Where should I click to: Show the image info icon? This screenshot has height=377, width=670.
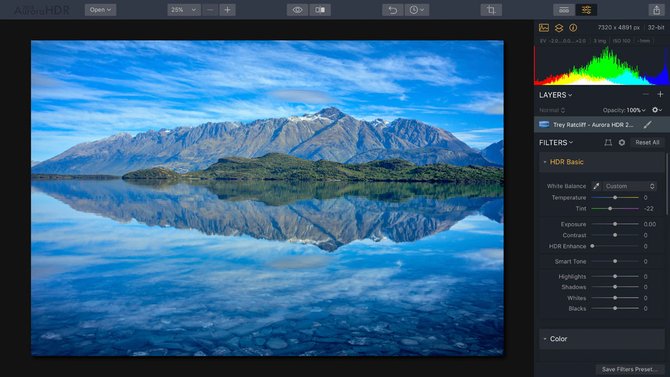pyautogui.click(x=573, y=28)
